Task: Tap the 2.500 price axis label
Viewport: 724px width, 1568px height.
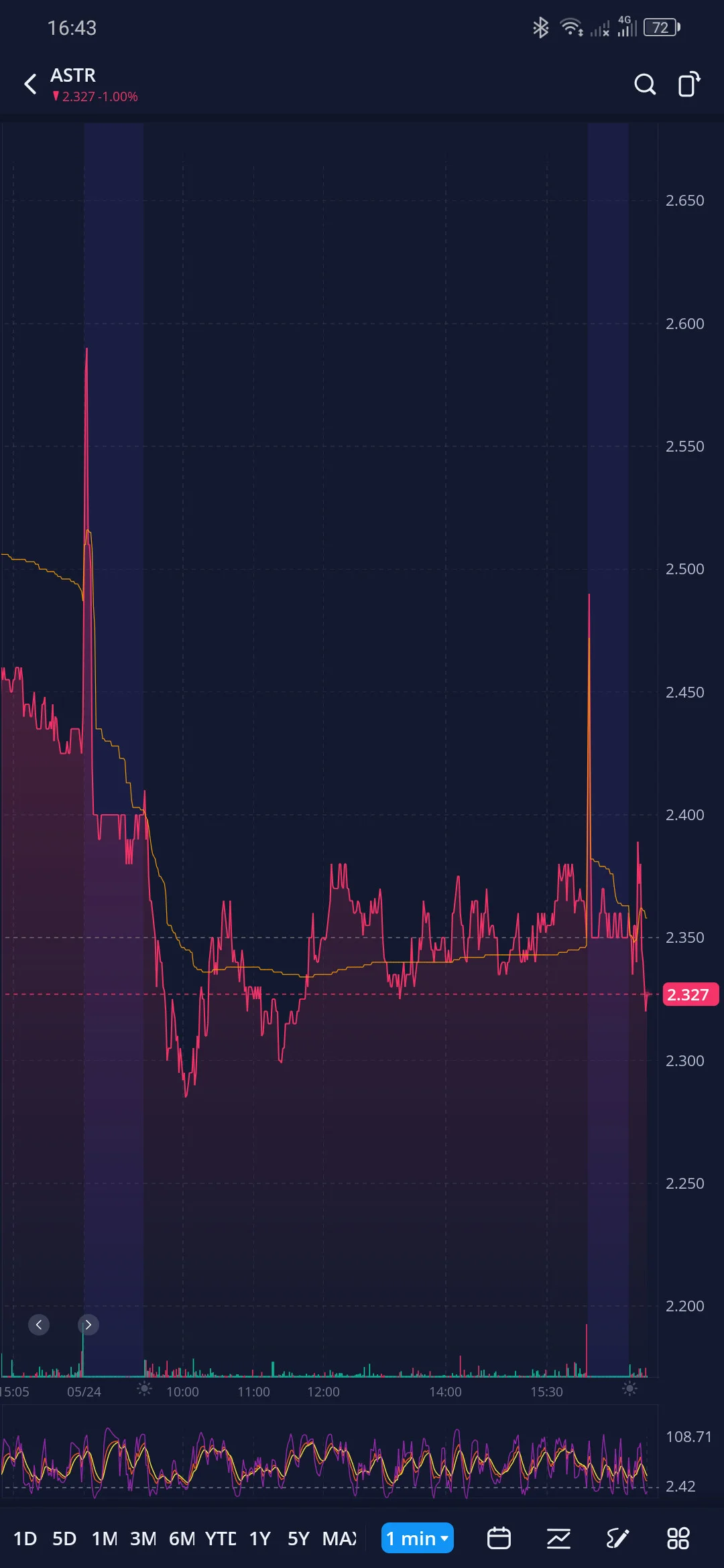Action: pyautogui.click(x=684, y=569)
